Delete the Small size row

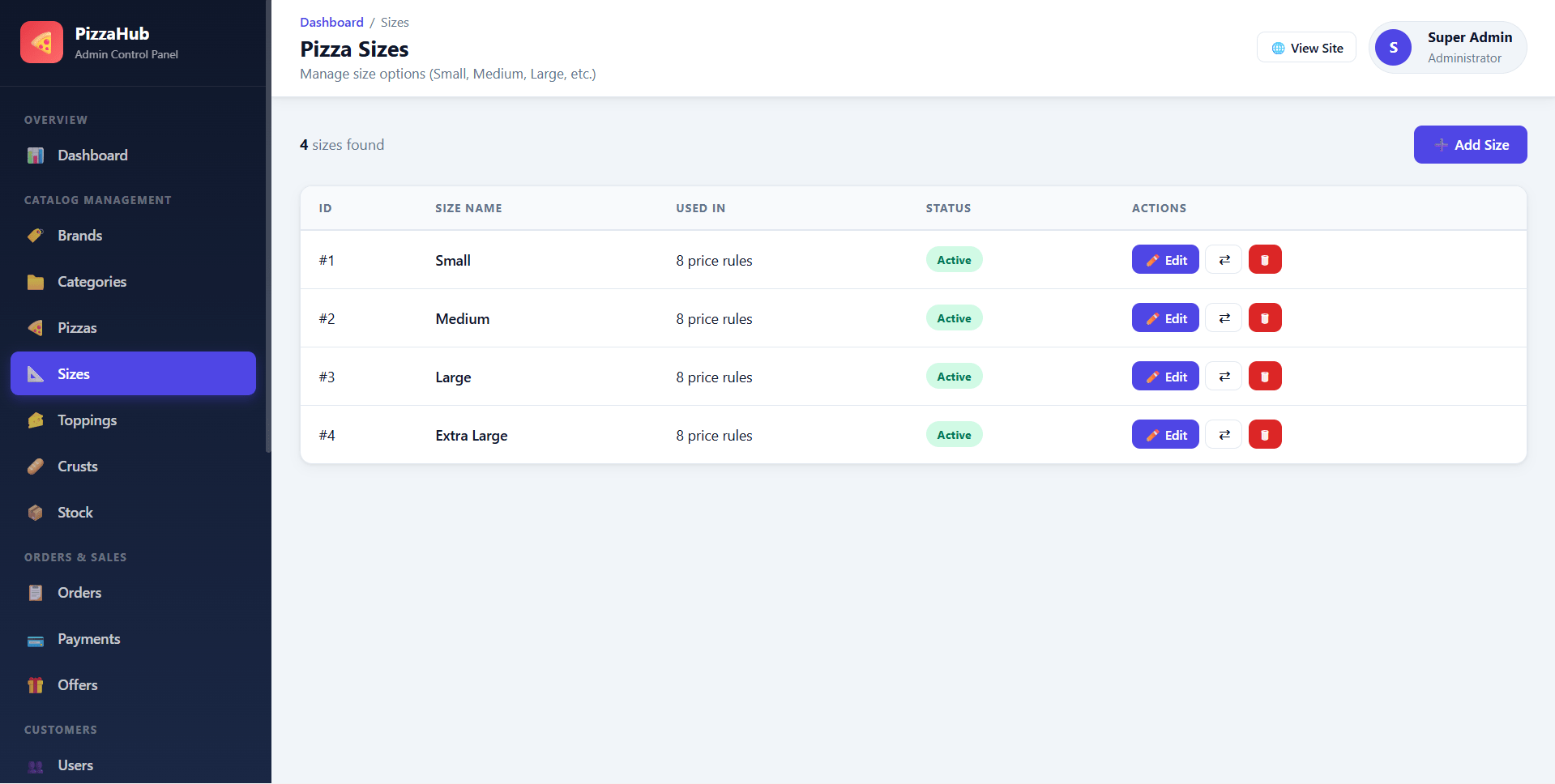pos(1265,260)
